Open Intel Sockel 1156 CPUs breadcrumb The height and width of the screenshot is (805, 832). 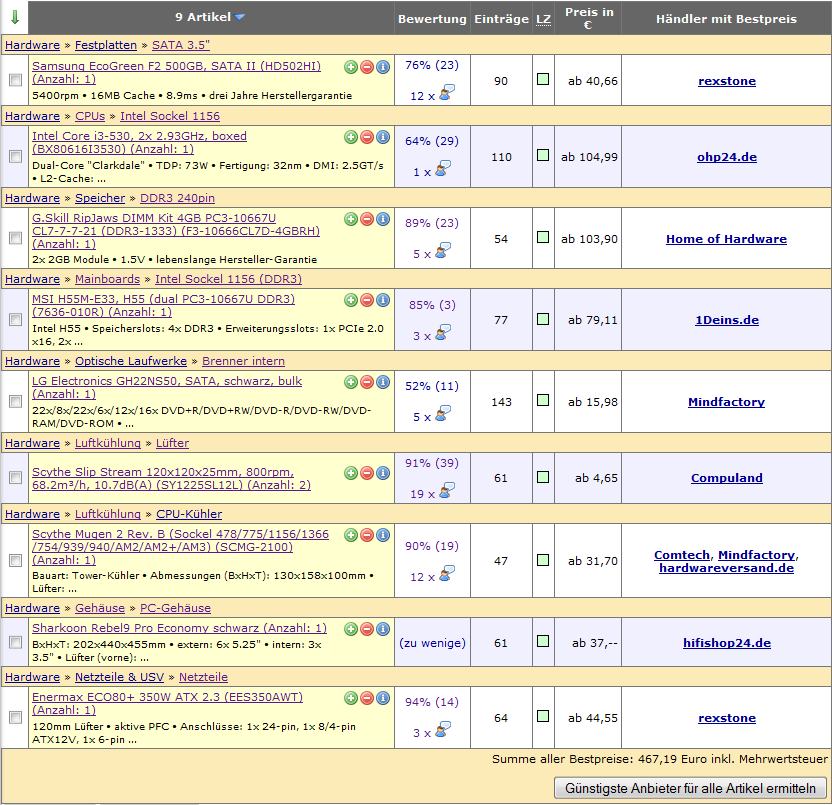[170, 116]
